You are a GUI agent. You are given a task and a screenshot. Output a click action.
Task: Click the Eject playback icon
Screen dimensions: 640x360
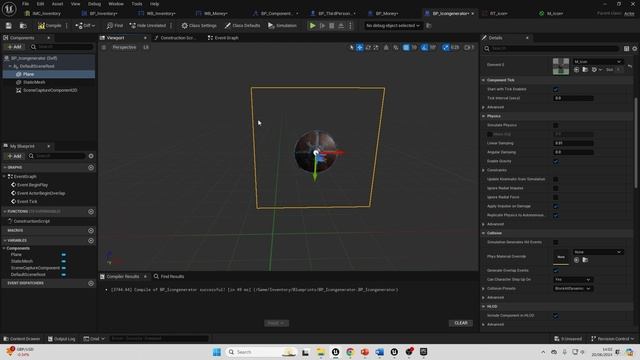341,26
